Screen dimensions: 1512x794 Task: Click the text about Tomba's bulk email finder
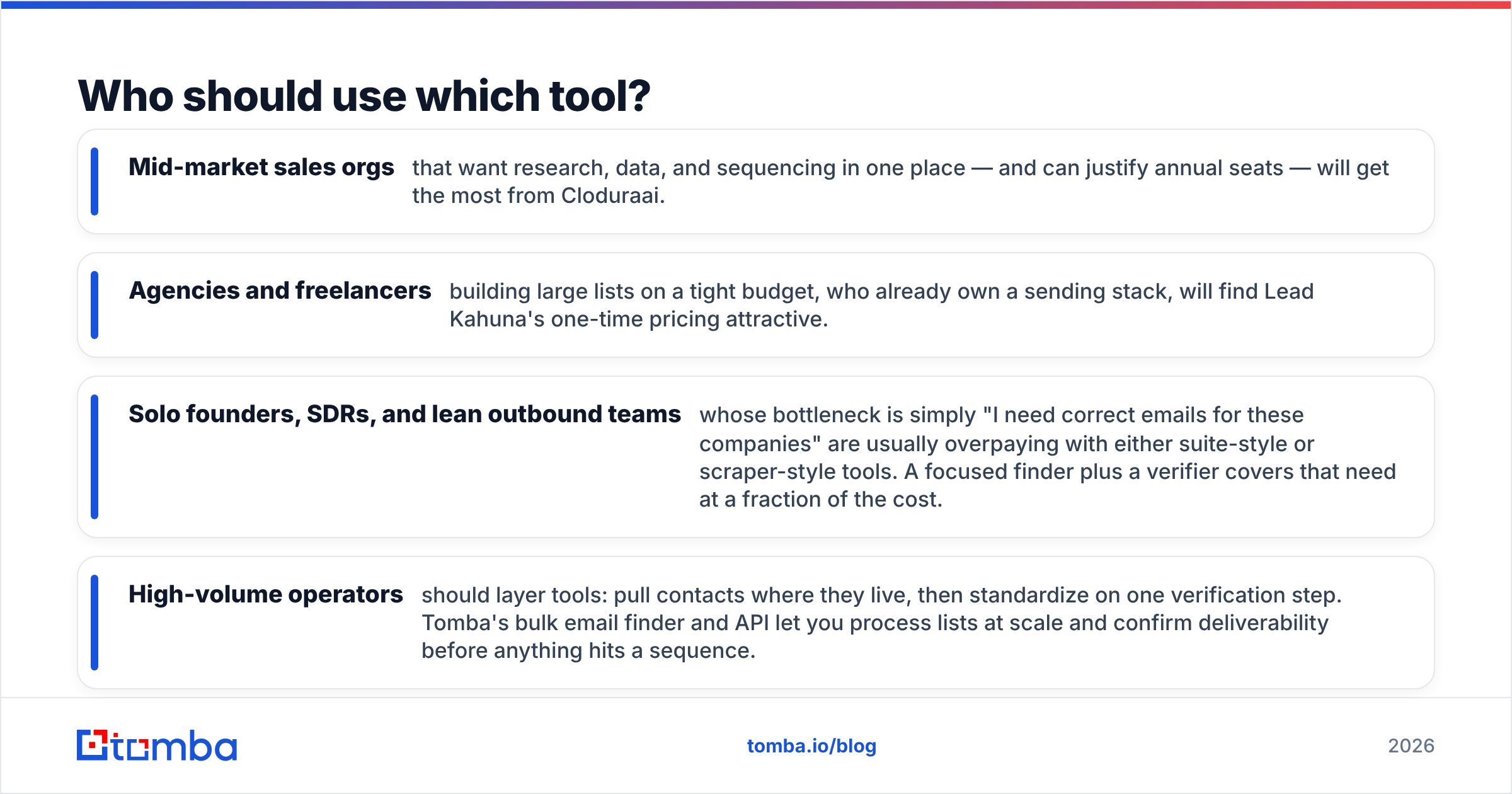point(881,623)
